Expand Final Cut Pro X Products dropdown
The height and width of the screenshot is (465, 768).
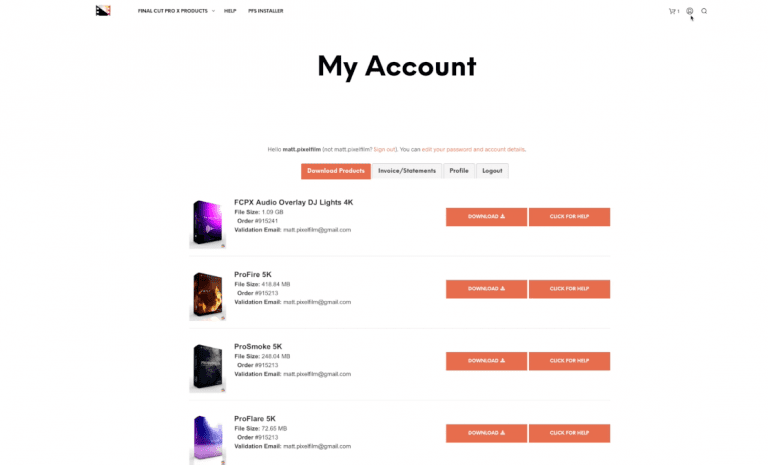(176, 11)
